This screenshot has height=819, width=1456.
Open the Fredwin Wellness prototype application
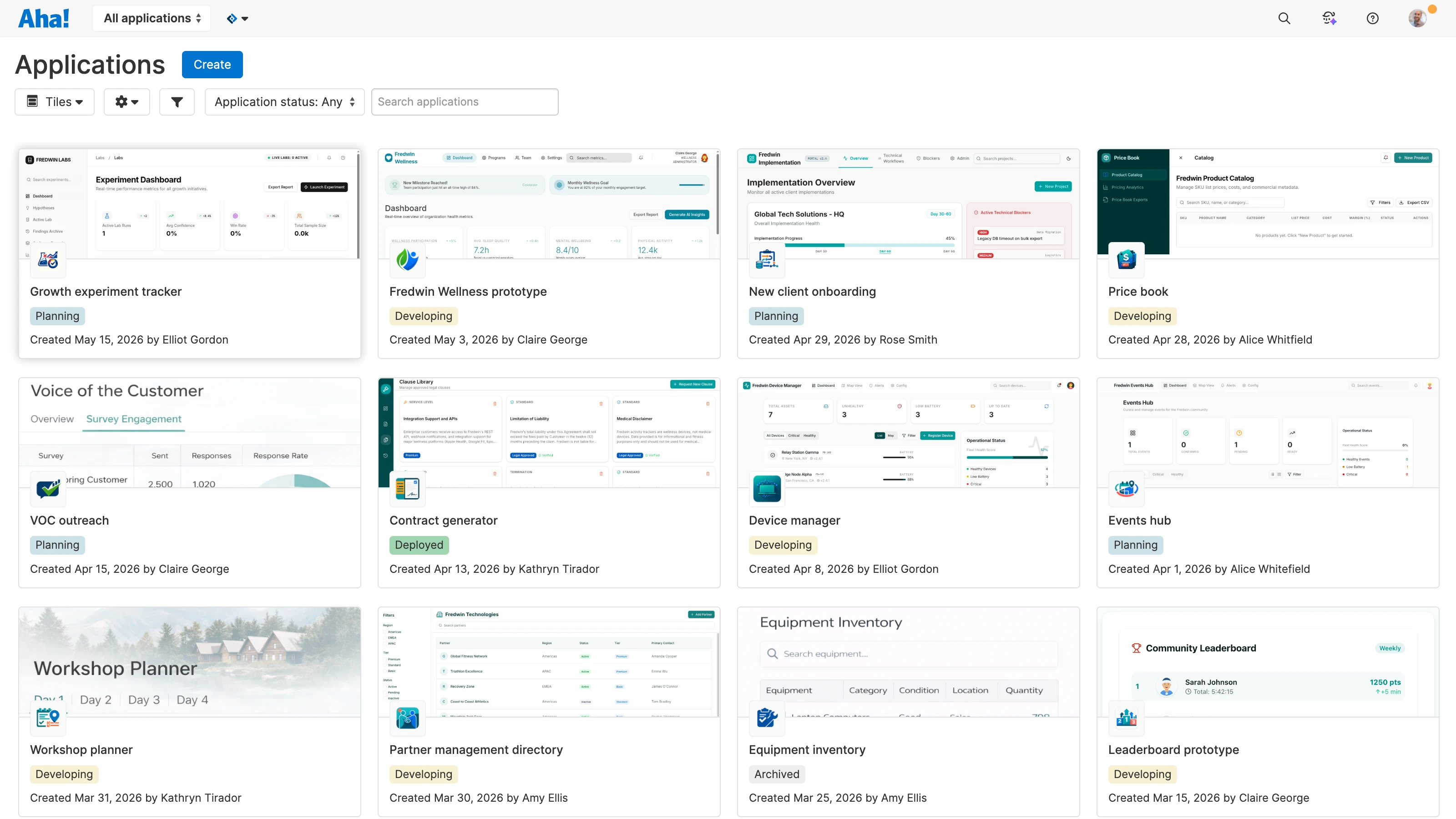point(467,291)
